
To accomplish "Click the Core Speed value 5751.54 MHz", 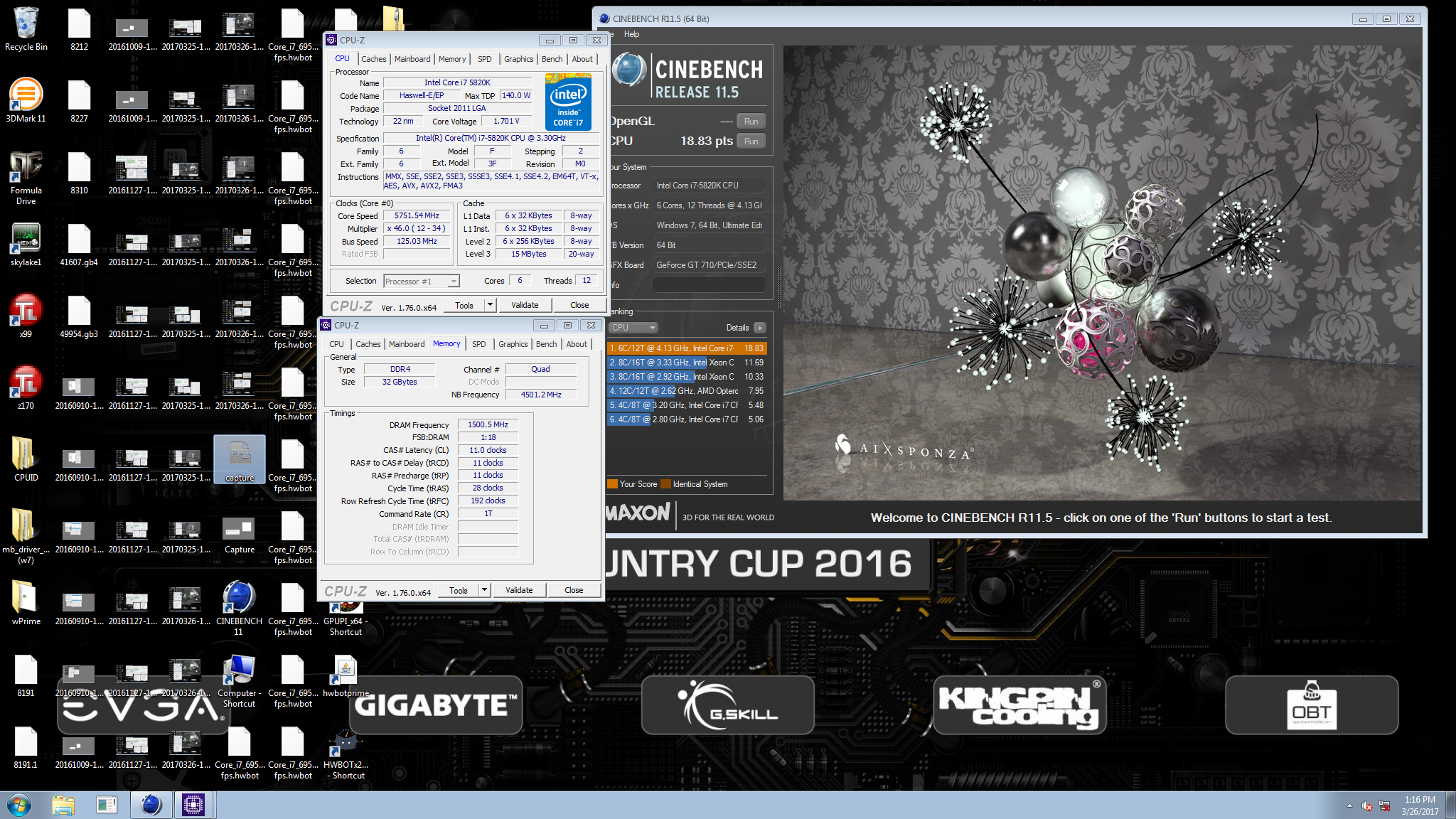I will pos(417,215).
